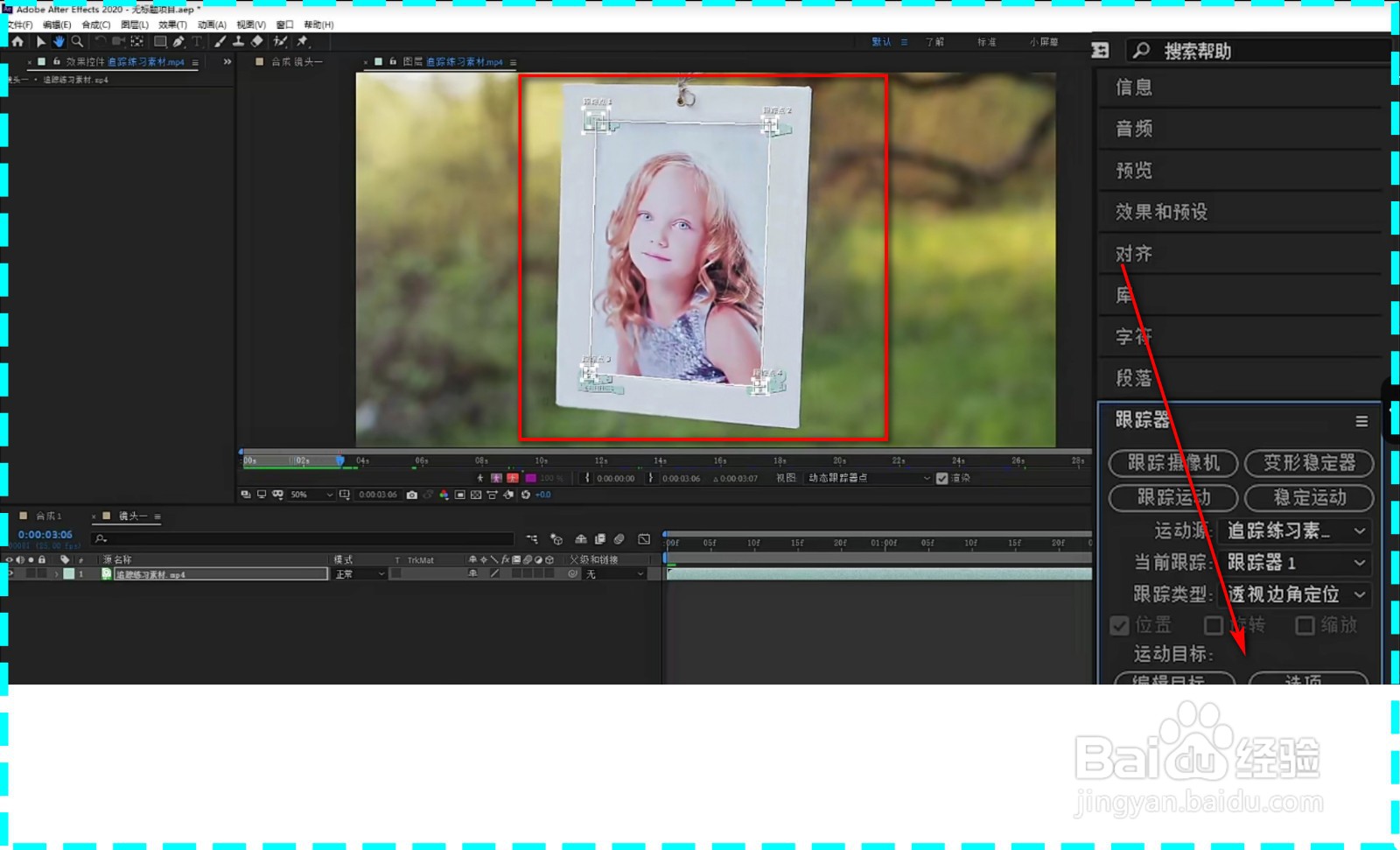The width and height of the screenshot is (1400, 850).
Task: Select the Clone Stamp tool
Action: (x=238, y=41)
